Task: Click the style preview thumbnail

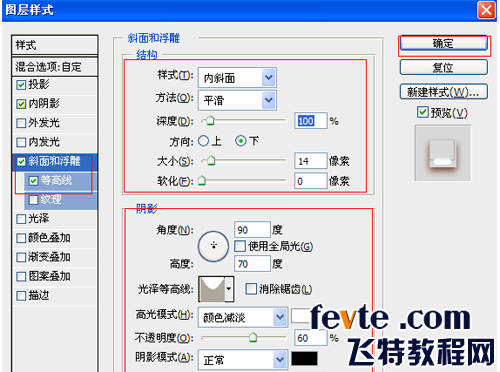Action: click(442, 153)
